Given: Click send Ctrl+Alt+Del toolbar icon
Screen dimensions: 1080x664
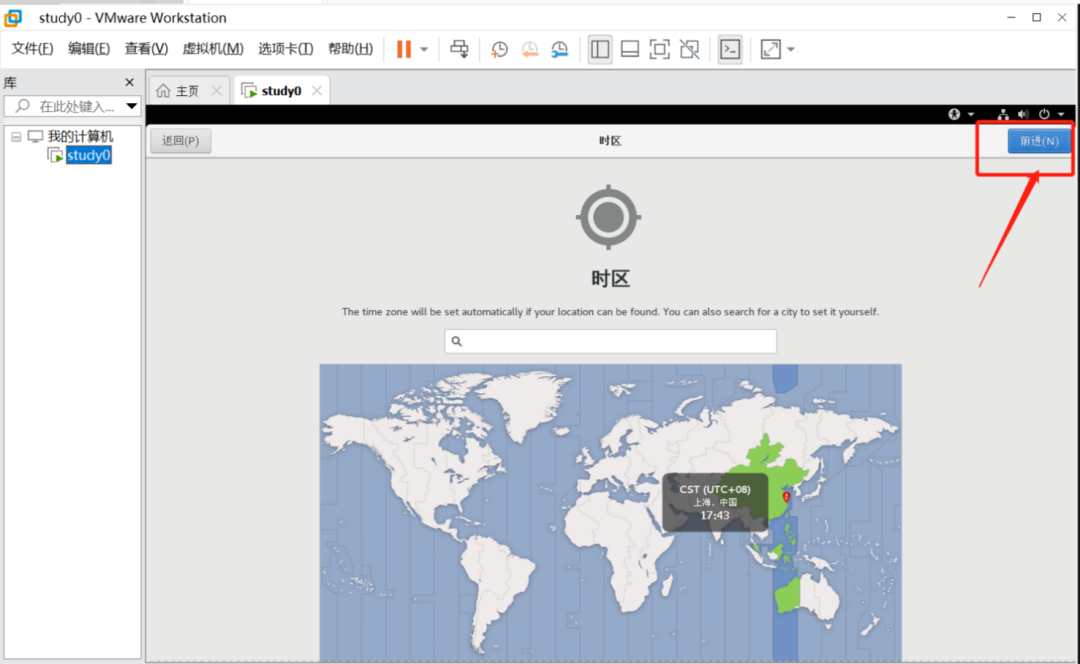Looking at the screenshot, I should [459, 49].
